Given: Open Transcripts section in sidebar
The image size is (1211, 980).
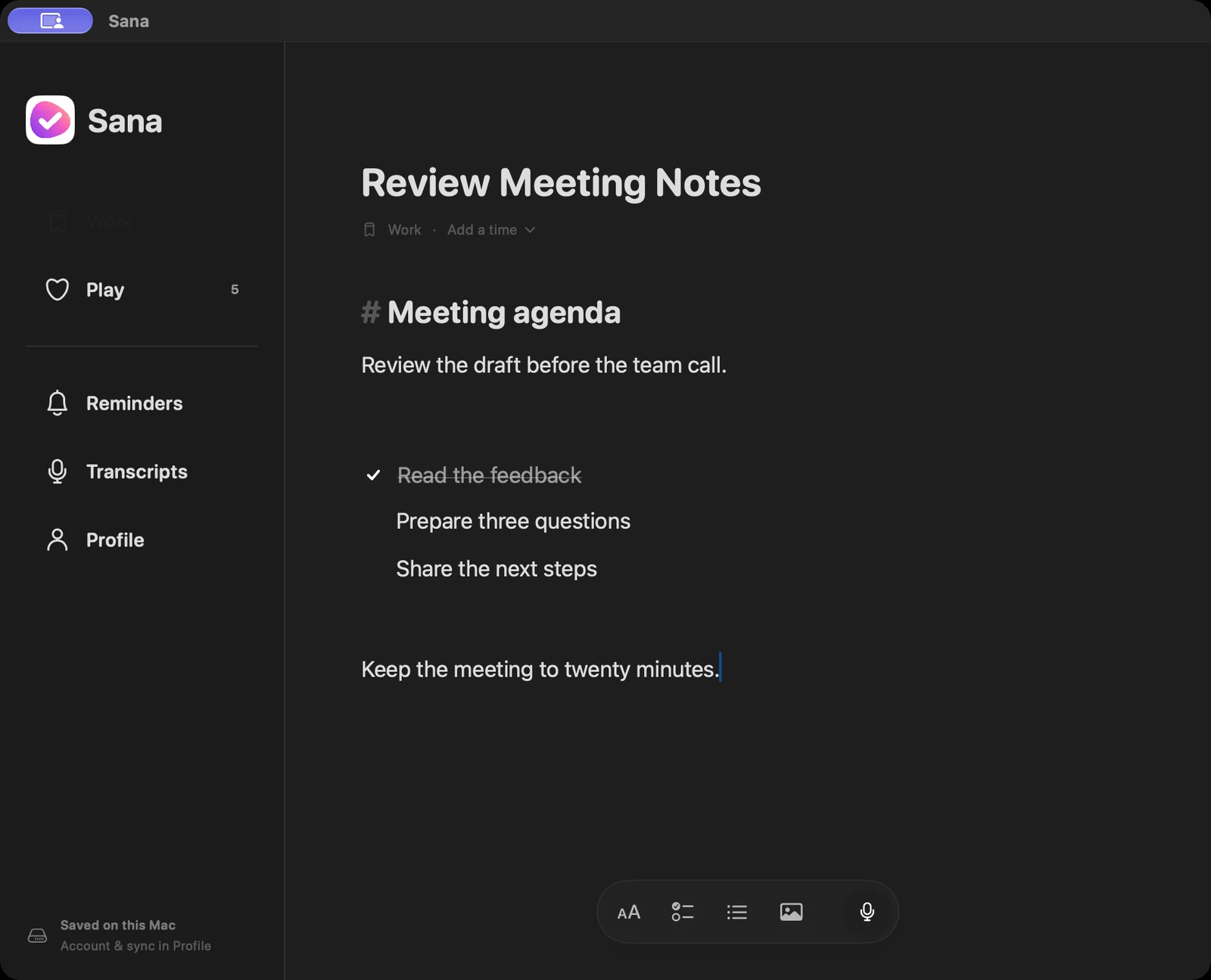Looking at the screenshot, I should [142, 471].
